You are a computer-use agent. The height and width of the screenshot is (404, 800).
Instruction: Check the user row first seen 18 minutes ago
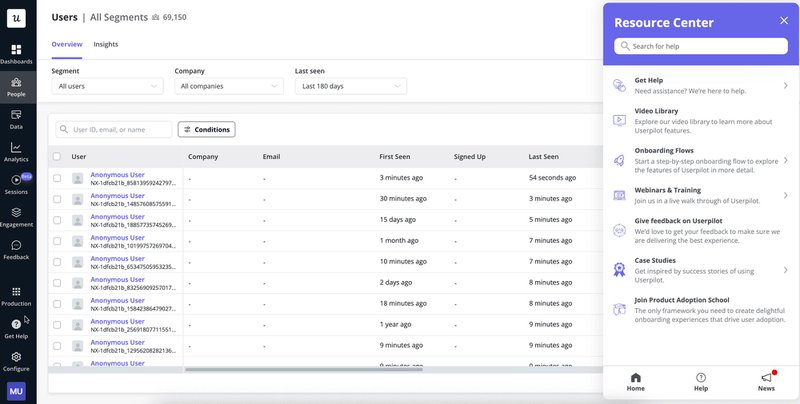57,304
